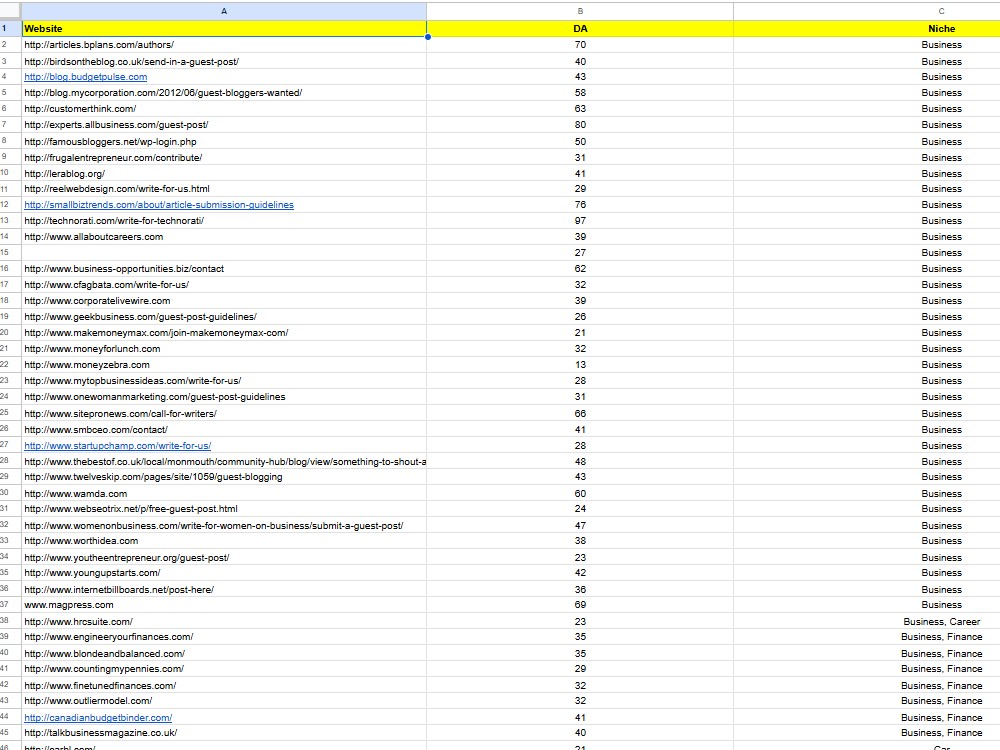1000x750 pixels.
Task: Select the experts.allbusiness.com guest-post cell
Action: (x=224, y=124)
